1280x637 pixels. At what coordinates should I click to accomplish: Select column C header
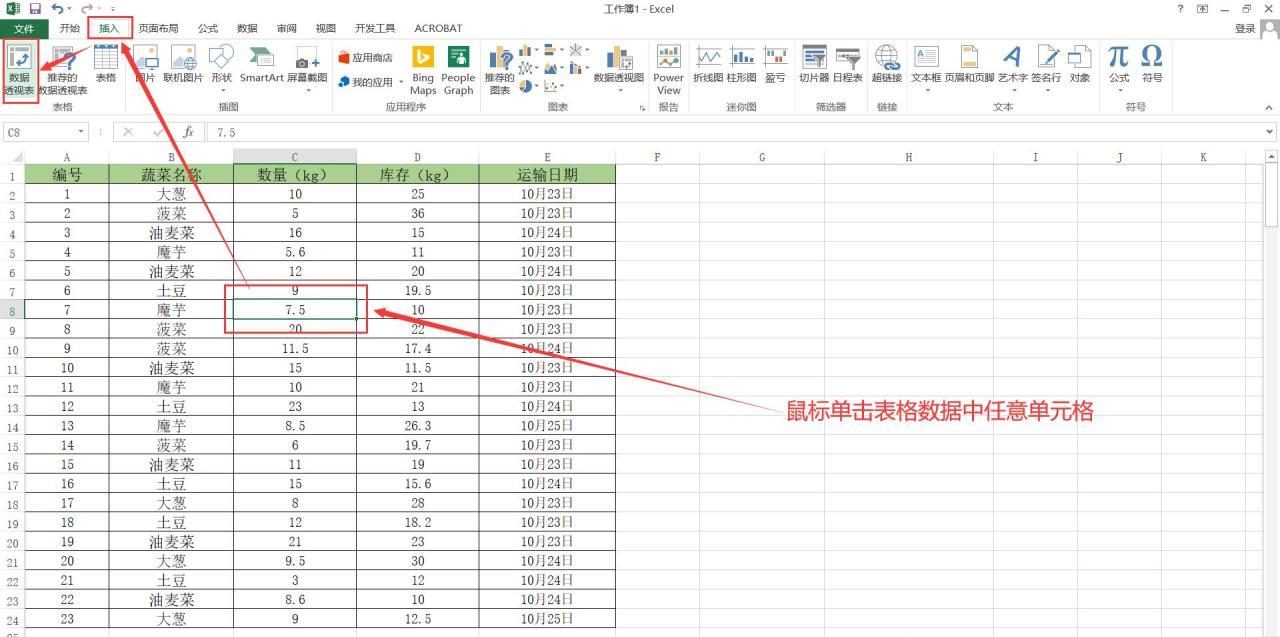coord(295,157)
